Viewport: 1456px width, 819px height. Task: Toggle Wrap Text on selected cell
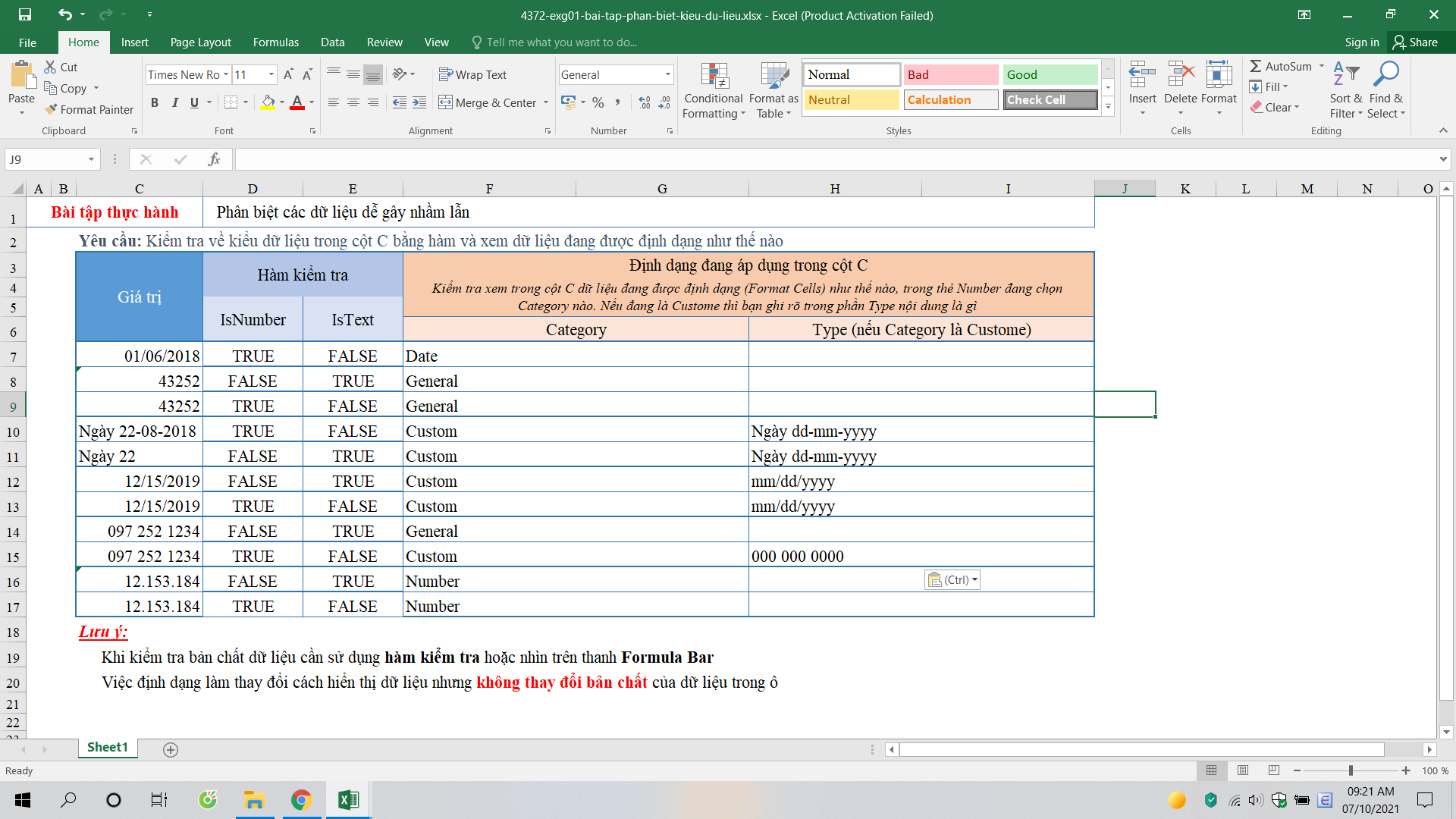472,74
